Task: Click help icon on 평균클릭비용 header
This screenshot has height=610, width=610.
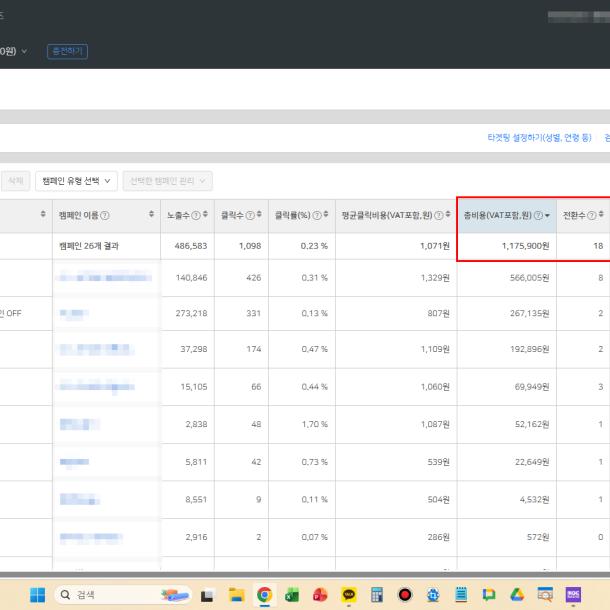Action: coord(437,216)
